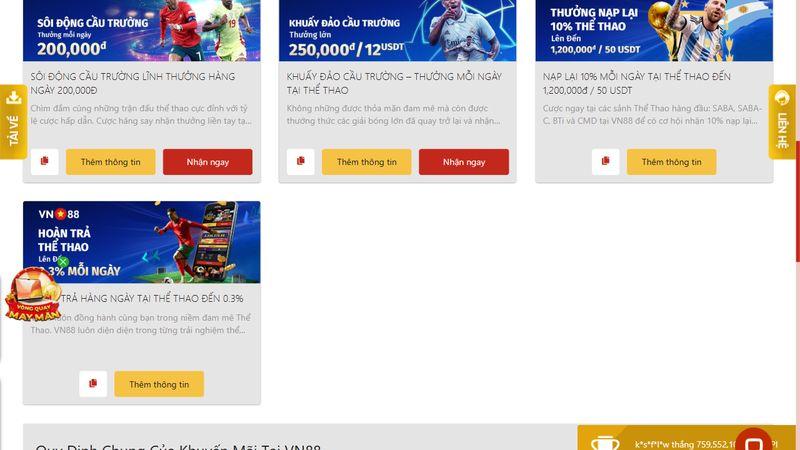Open the Sôi Động Cầu Trường 200,000 banner
The height and width of the screenshot is (450, 800).
coord(142,31)
